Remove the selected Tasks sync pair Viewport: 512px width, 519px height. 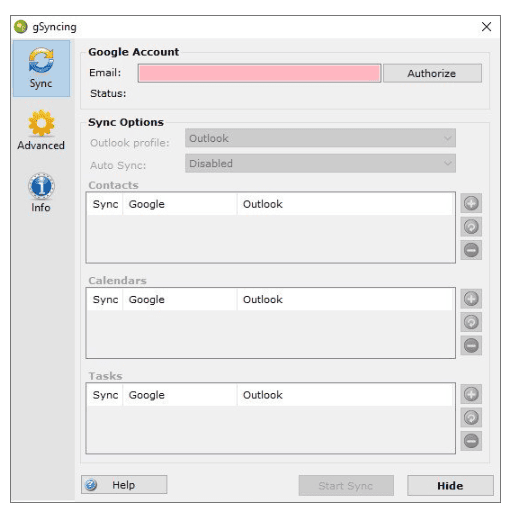click(x=471, y=441)
